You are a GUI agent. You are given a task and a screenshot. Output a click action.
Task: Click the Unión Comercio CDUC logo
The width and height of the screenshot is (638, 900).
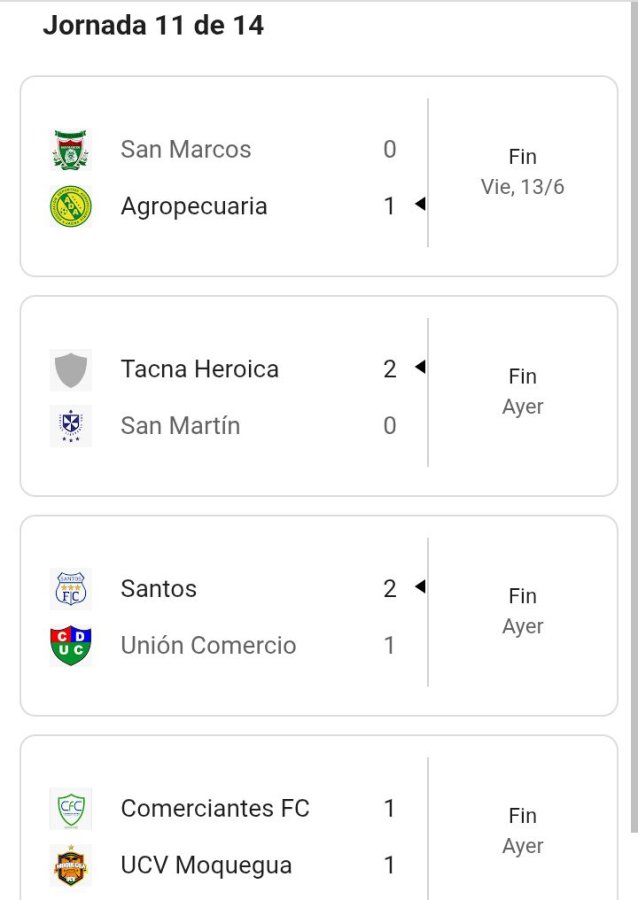[70, 646]
